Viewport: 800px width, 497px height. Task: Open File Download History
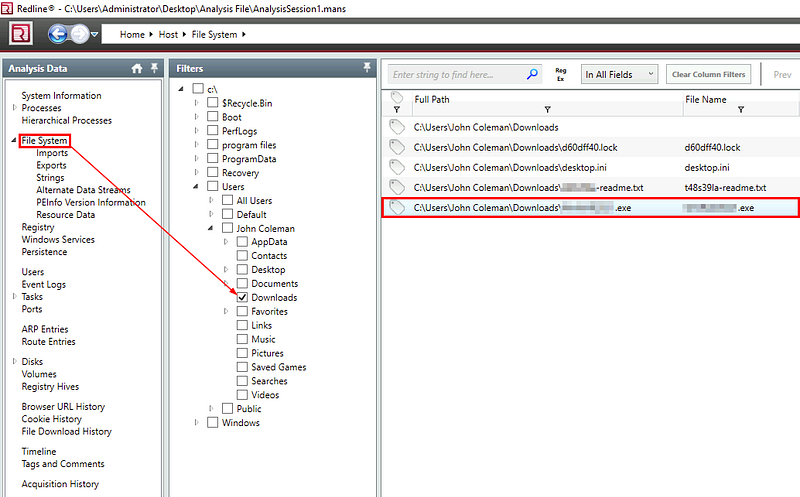coord(66,431)
